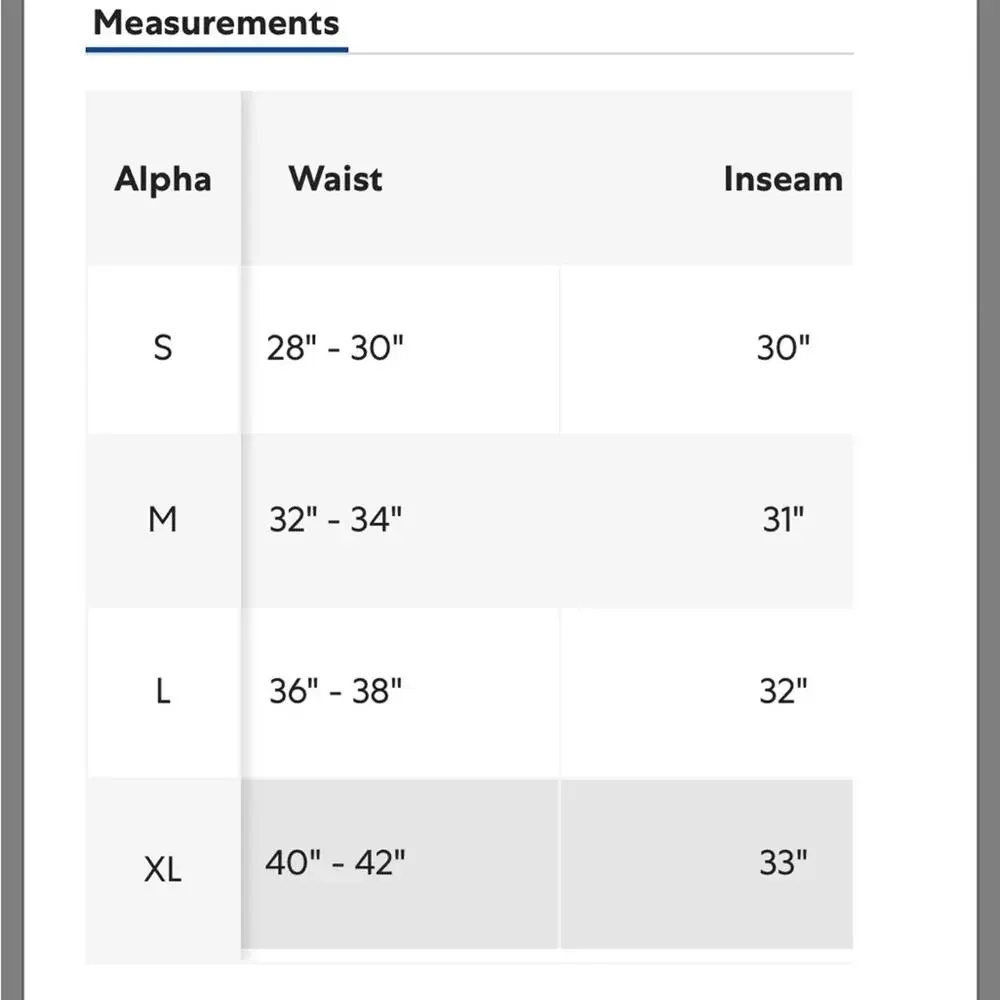The height and width of the screenshot is (1000, 1000).
Task: Click the blue underline beneath Measurements
Action: [x=217, y=50]
